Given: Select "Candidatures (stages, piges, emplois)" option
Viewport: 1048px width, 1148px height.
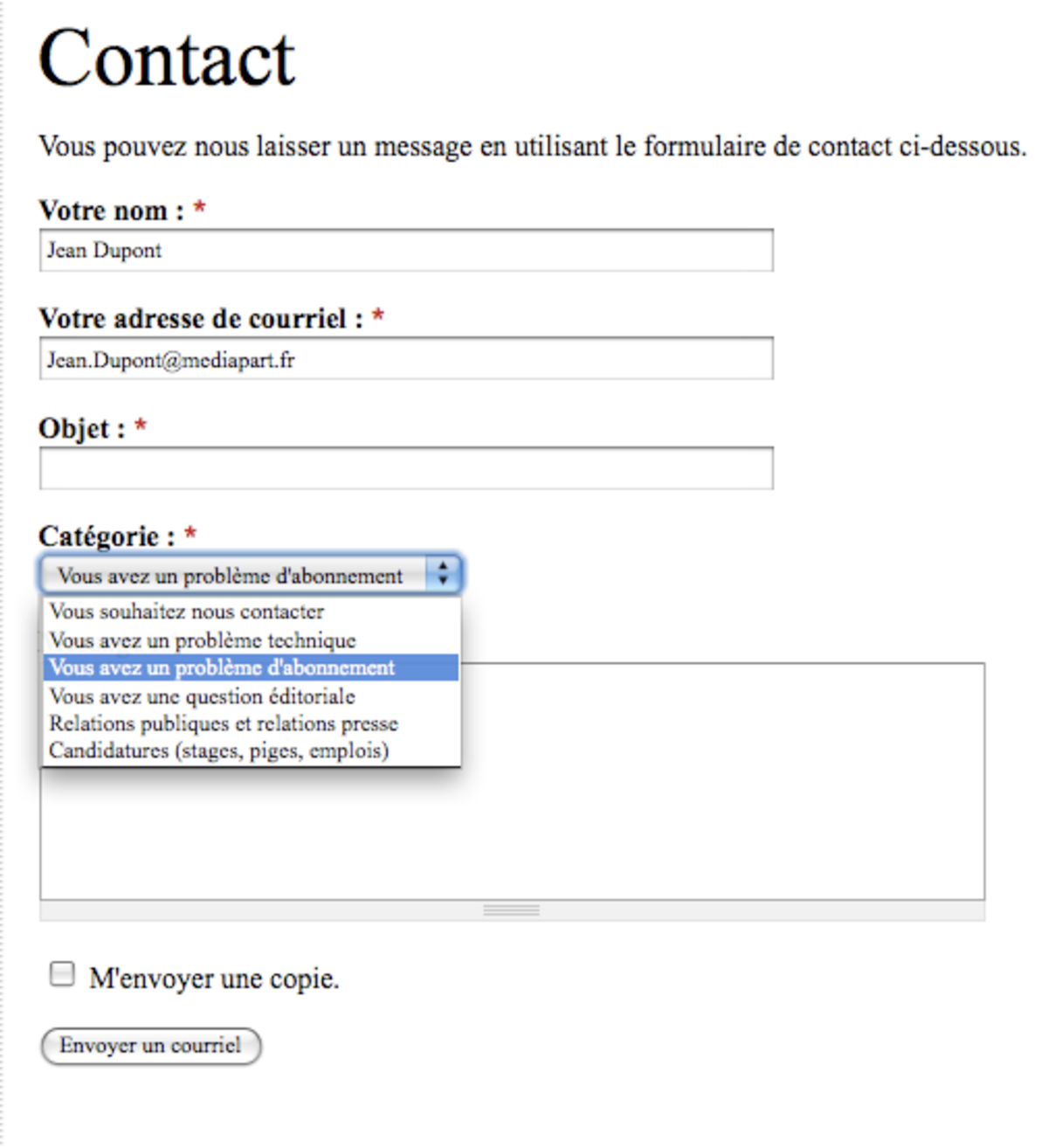Looking at the screenshot, I should pos(218,750).
